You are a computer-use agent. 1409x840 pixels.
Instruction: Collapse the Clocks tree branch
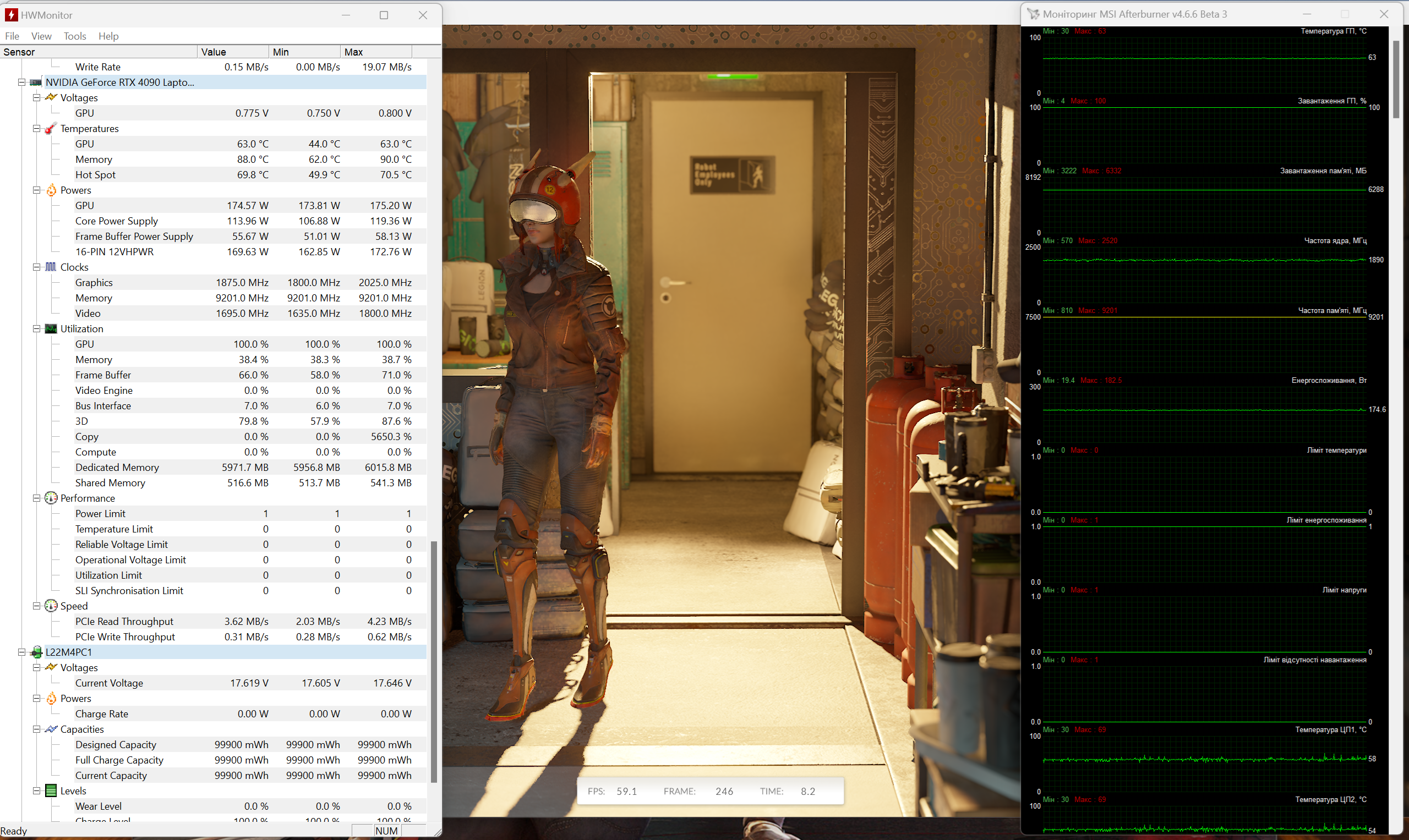click(36, 267)
